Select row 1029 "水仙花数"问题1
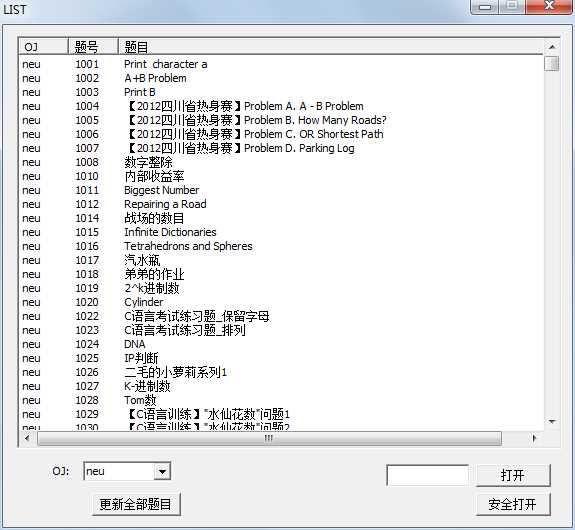The height and width of the screenshot is (530, 575). (x=281, y=414)
